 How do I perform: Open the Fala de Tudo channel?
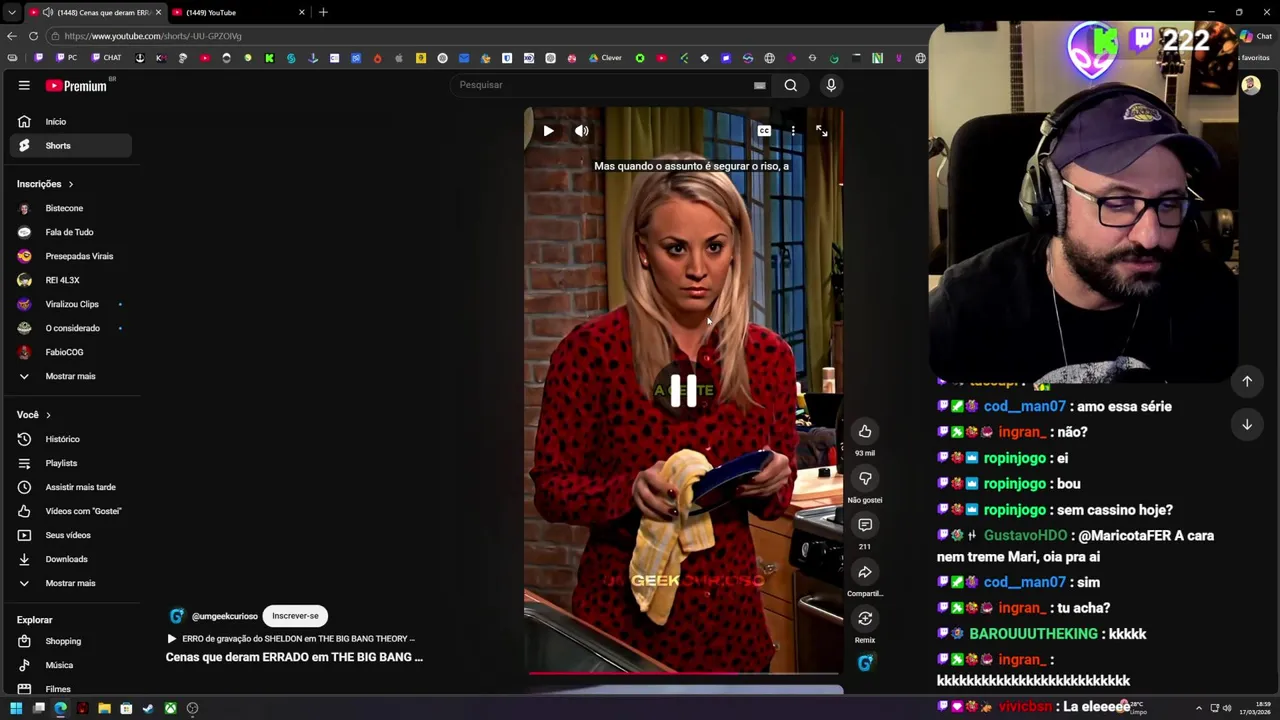point(70,232)
